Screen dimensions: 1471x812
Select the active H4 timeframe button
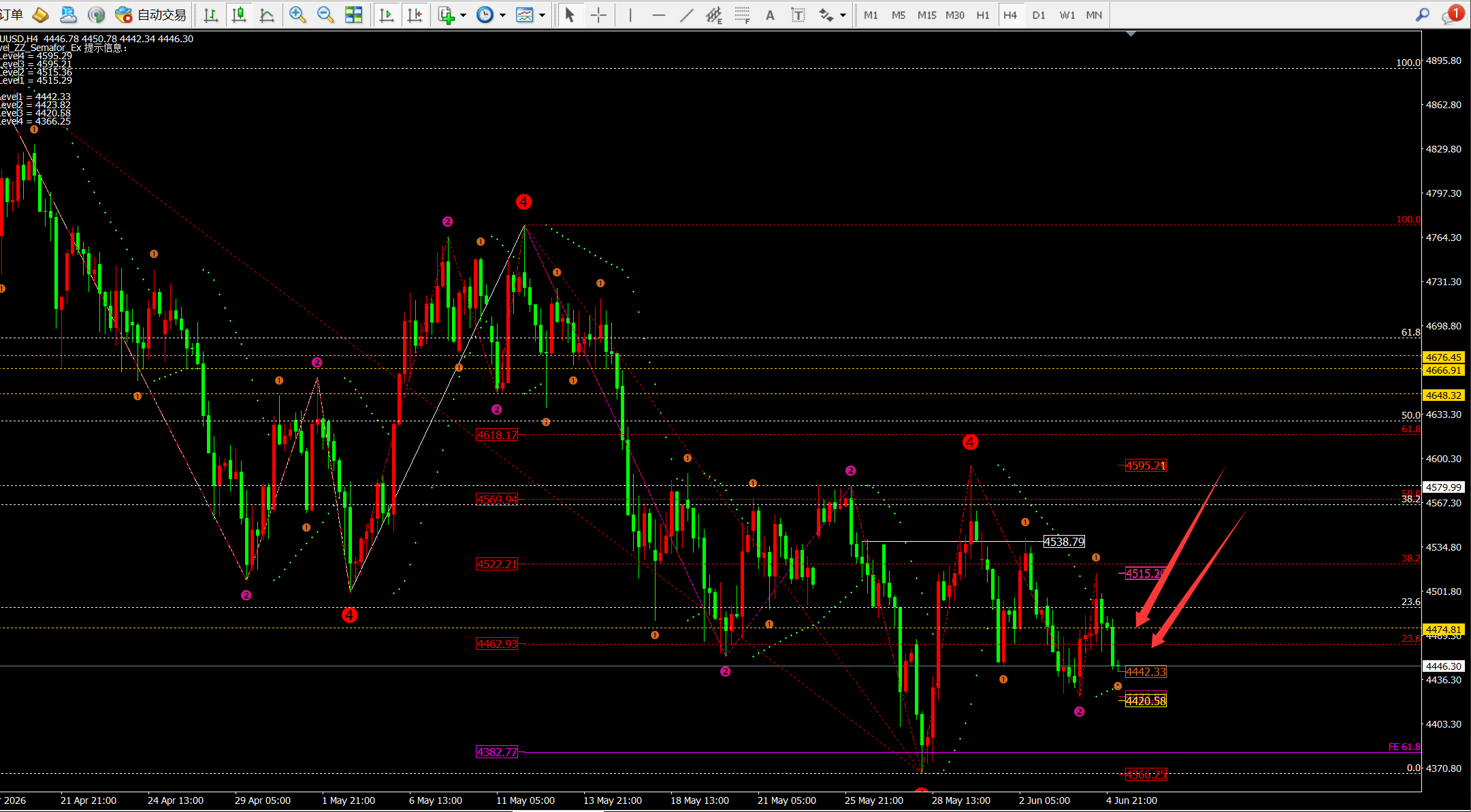pos(1010,15)
